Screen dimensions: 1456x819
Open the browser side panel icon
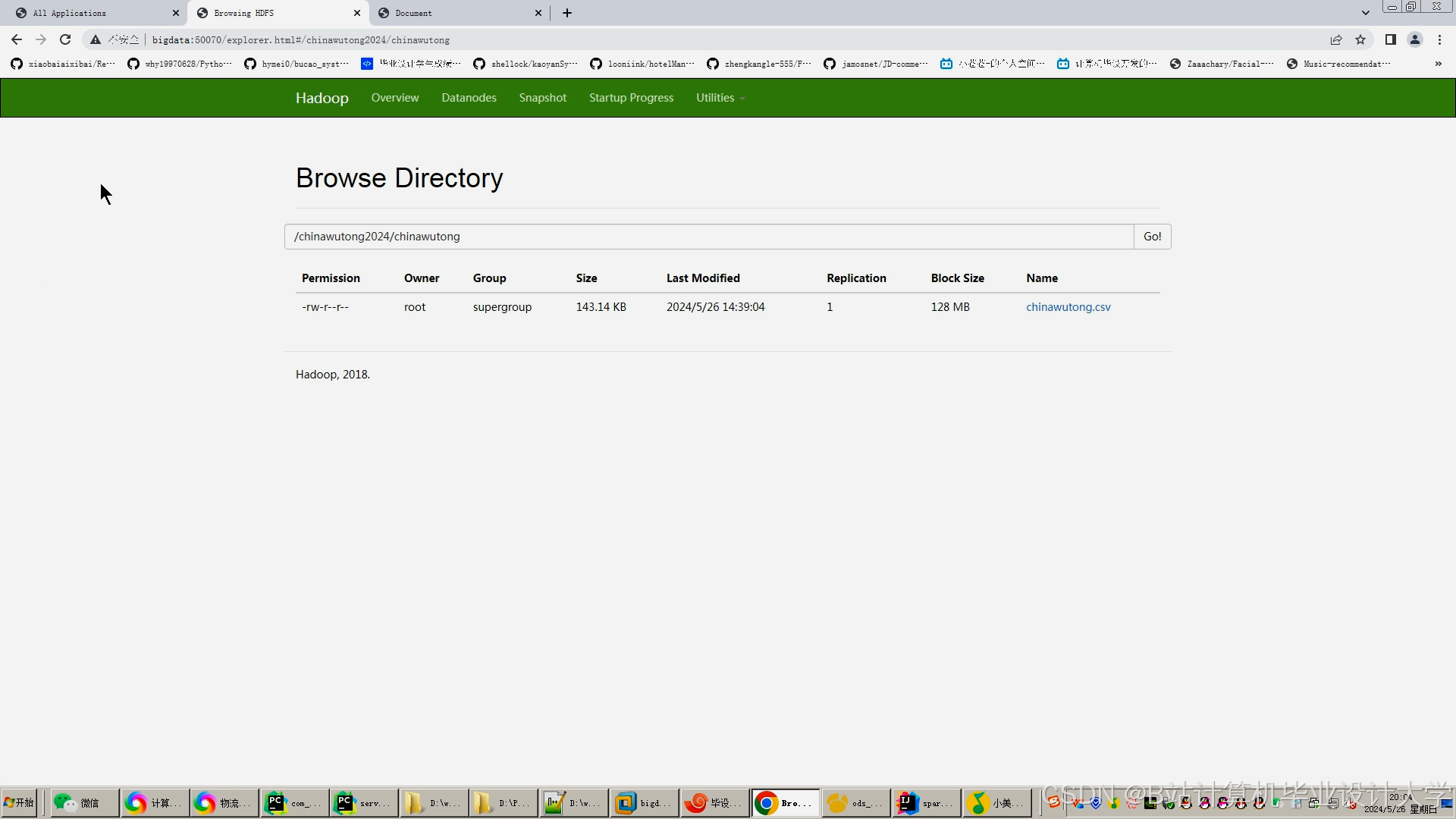coord(1390,39)
